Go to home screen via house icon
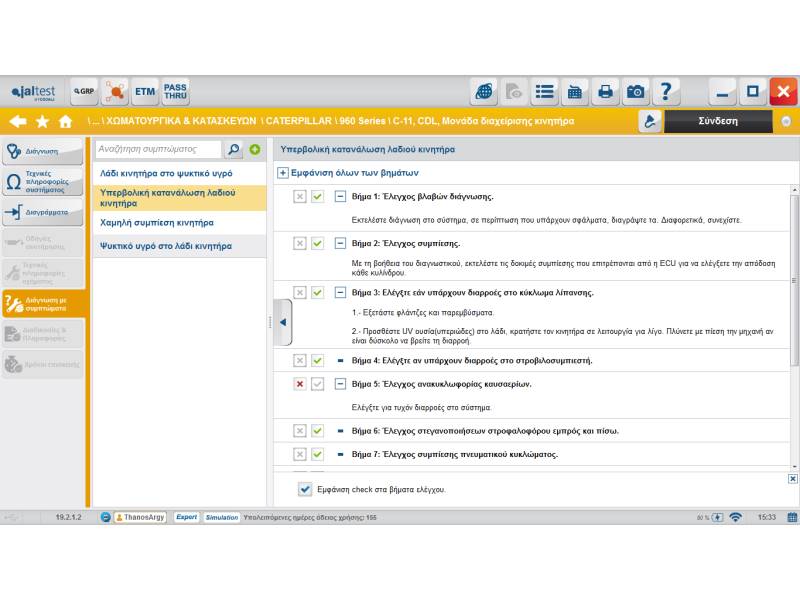This screenshot has height=600, width=800. point(66,121)
